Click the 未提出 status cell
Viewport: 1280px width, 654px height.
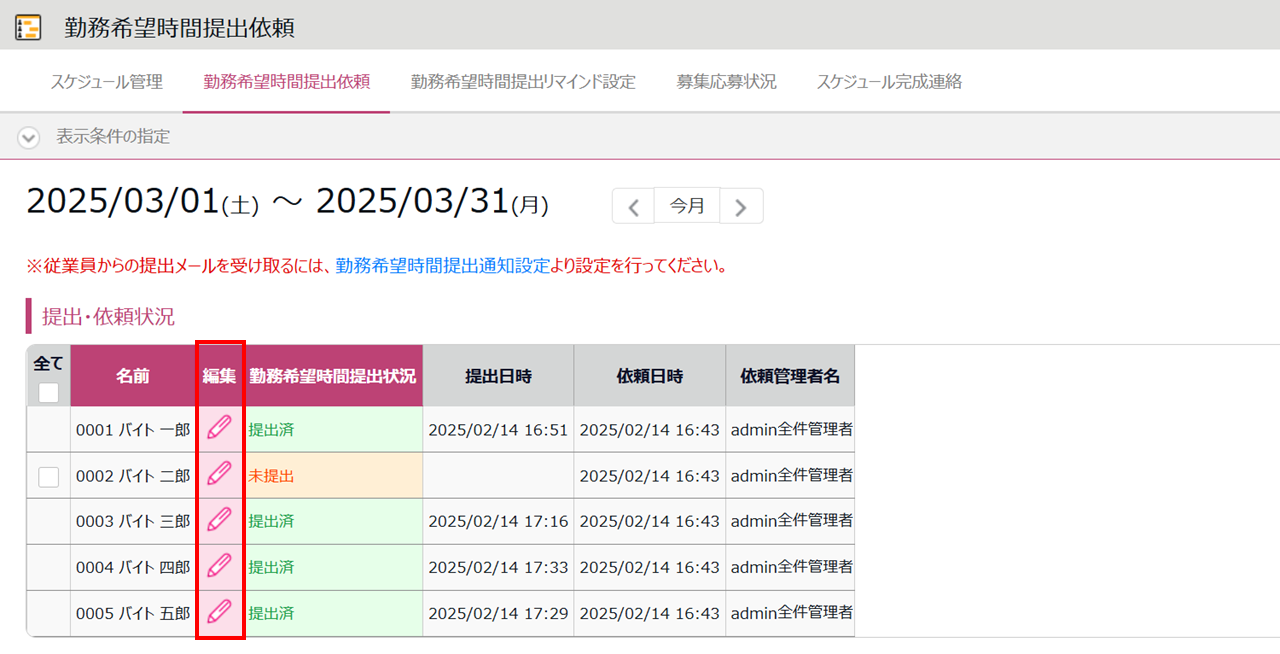[x=272, y=476]
